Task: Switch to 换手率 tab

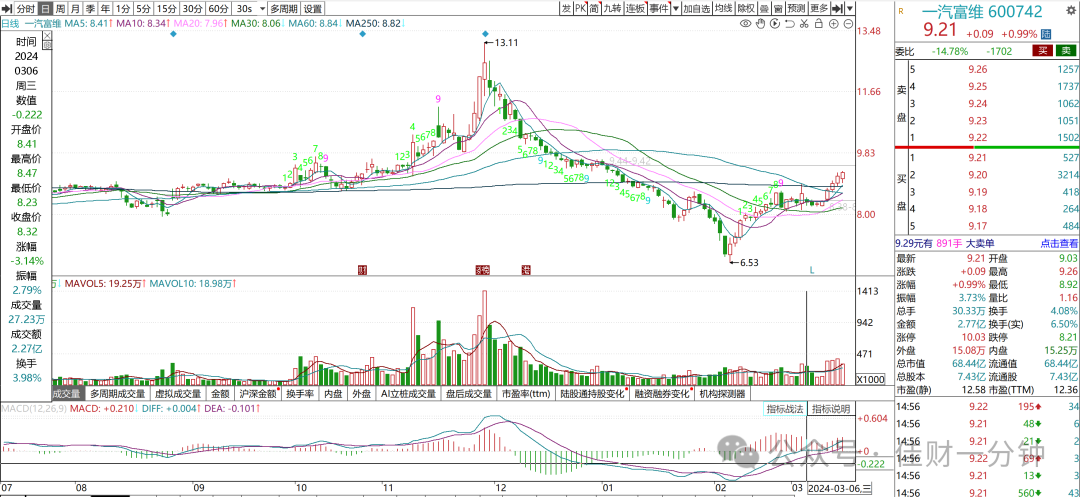Action: tap(300, 394)
